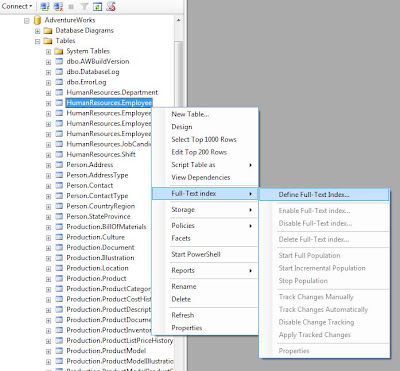Expand the HumanResources.JobCandidate table node
The image size is (400, 371).
pyautogui.click(x=48, y=145)
